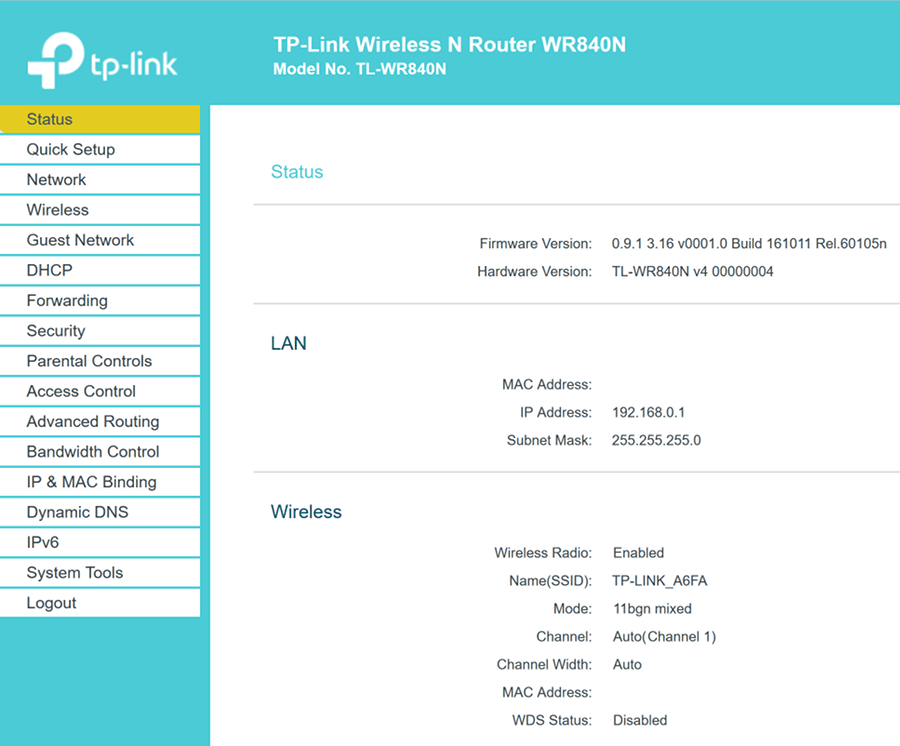This screenshot has height=746, width=900.
Task: Click the Hardware Version label
Action: coord(534,271)
